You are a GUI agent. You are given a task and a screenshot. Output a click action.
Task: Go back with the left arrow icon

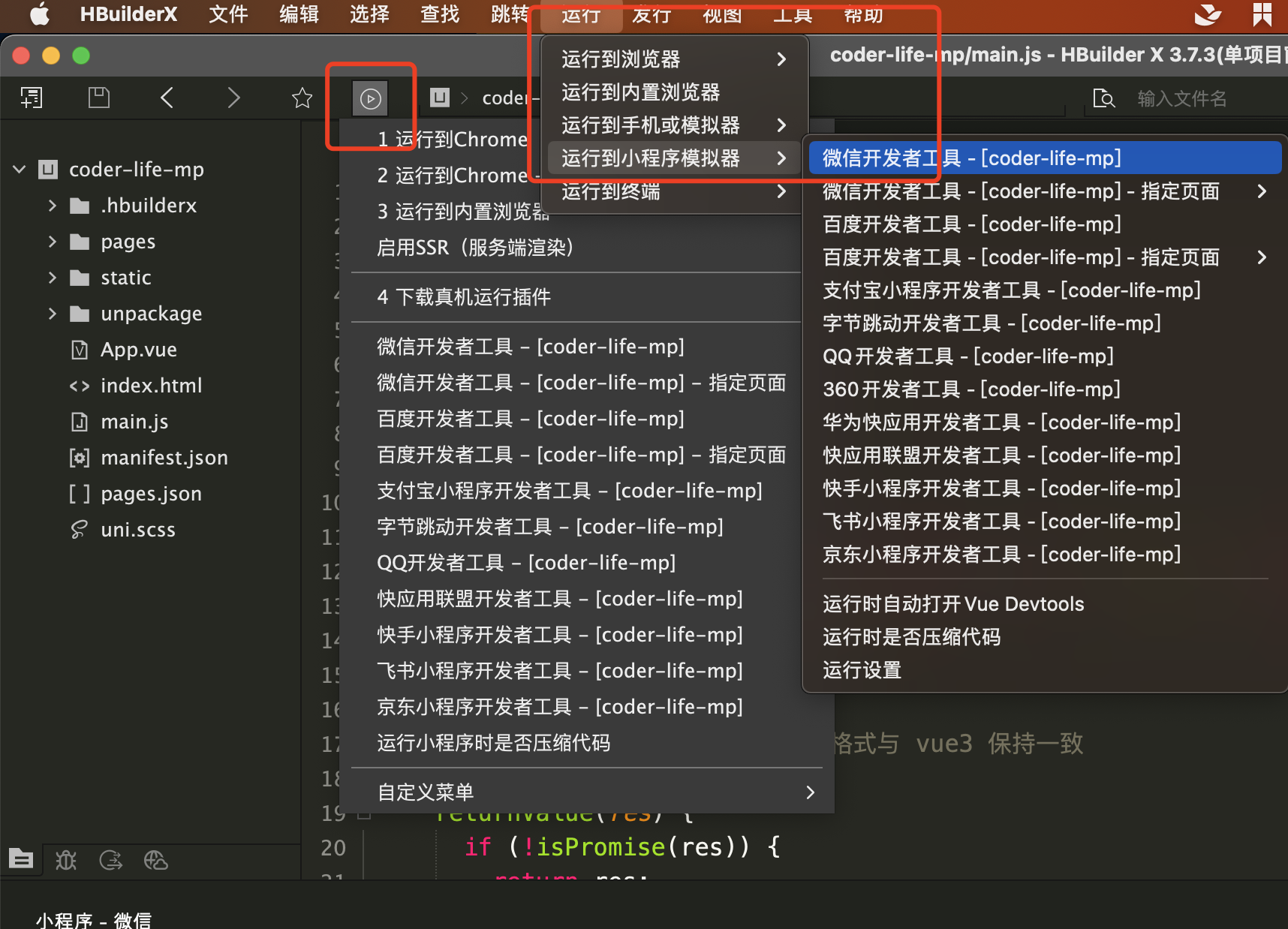click(167, 98)
